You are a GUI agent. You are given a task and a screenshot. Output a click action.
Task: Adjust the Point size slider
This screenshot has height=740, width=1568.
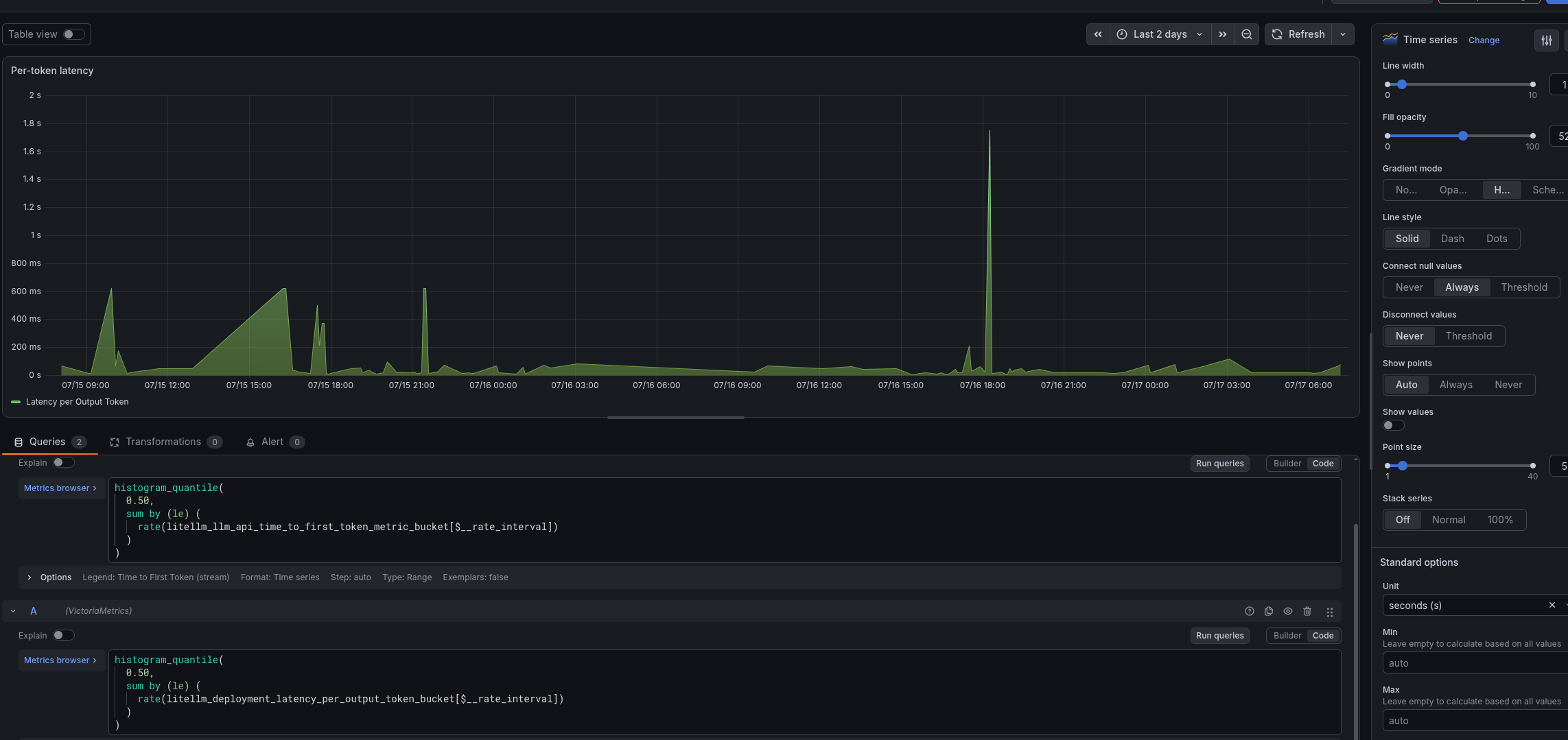(1460, 466)
